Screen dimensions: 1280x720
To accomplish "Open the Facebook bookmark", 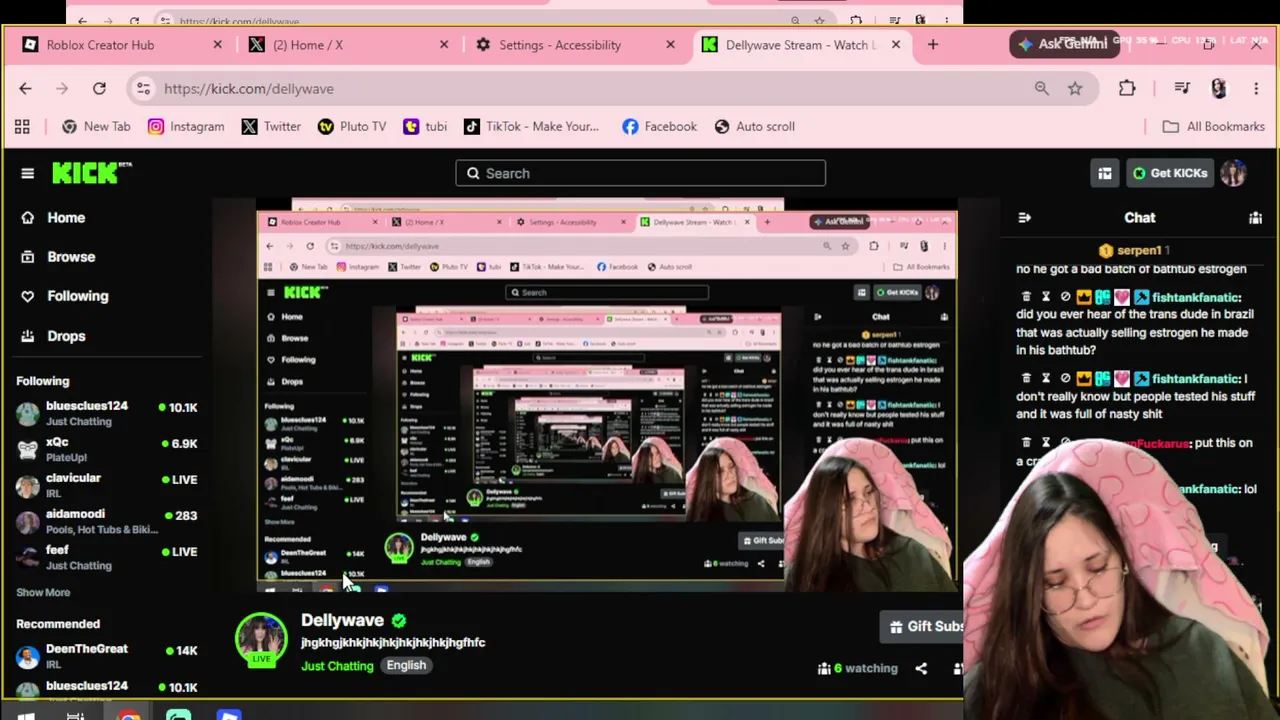I will click(659, 127).
